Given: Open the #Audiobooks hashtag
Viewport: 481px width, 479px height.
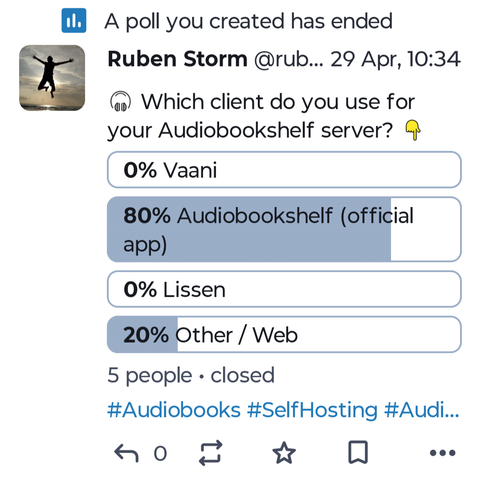Looking at the screenshot, I should click(174, 410).
